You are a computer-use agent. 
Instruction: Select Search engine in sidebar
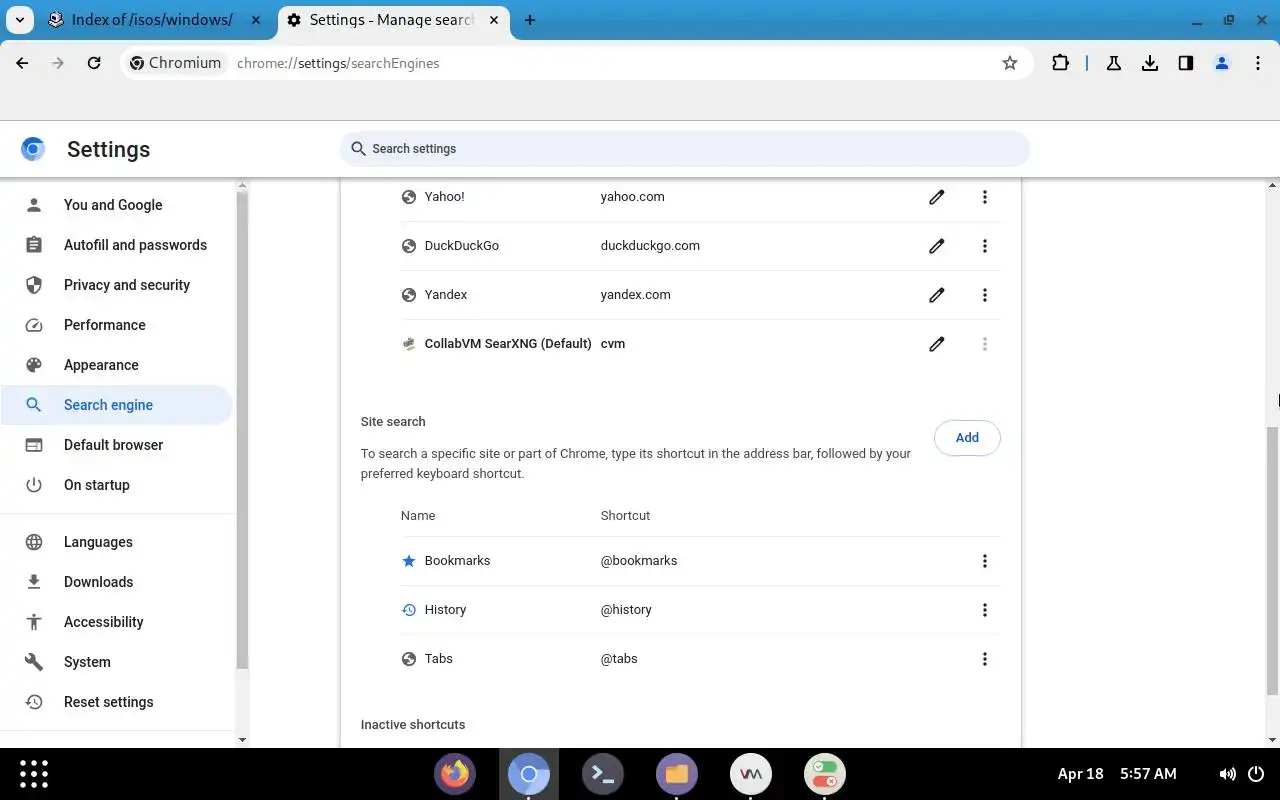click(x=117, y=405)
